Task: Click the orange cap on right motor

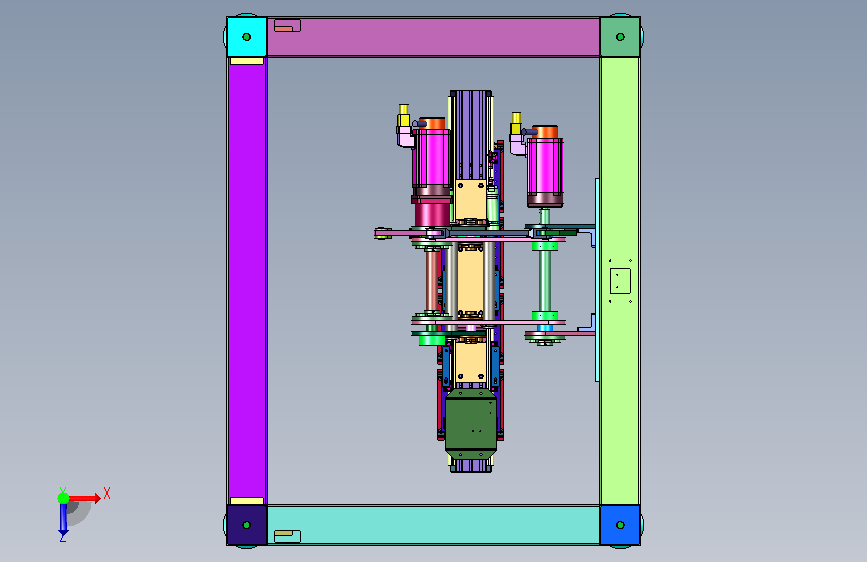Action: [x=545, y=131]
